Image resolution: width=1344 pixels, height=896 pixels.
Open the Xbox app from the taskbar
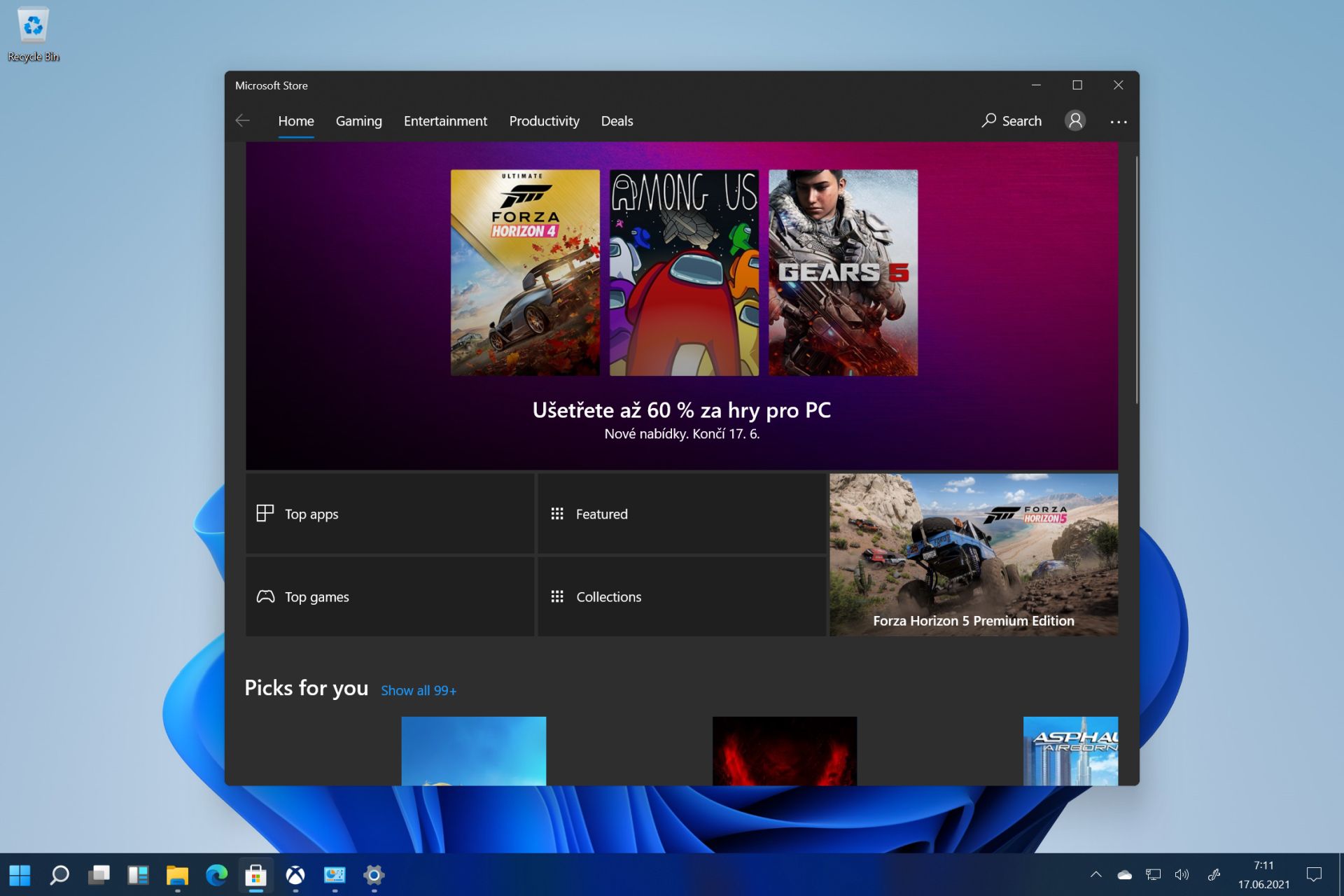click(x=295, y=875)
